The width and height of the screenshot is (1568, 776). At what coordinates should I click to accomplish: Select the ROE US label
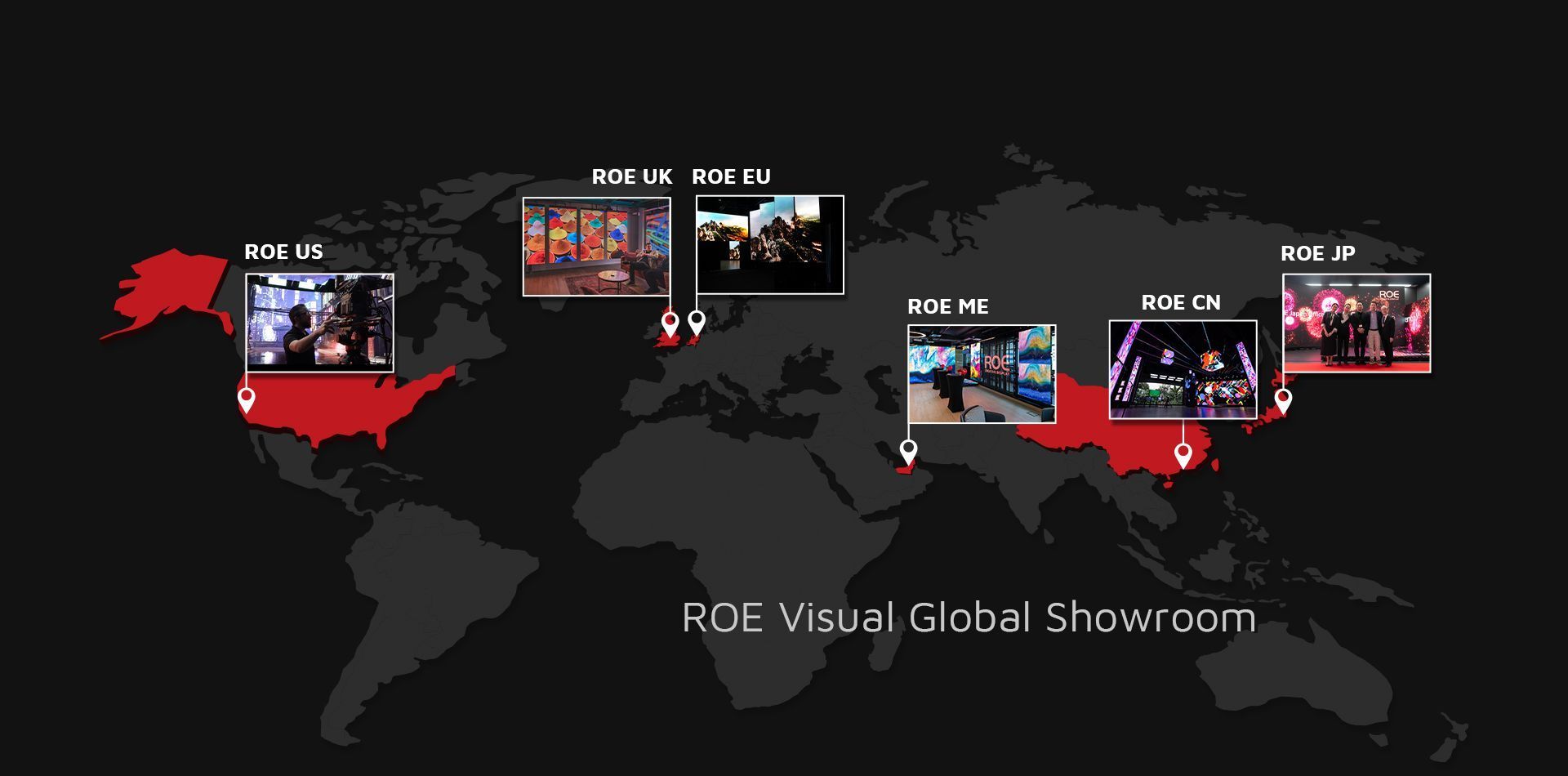(283, 252)
